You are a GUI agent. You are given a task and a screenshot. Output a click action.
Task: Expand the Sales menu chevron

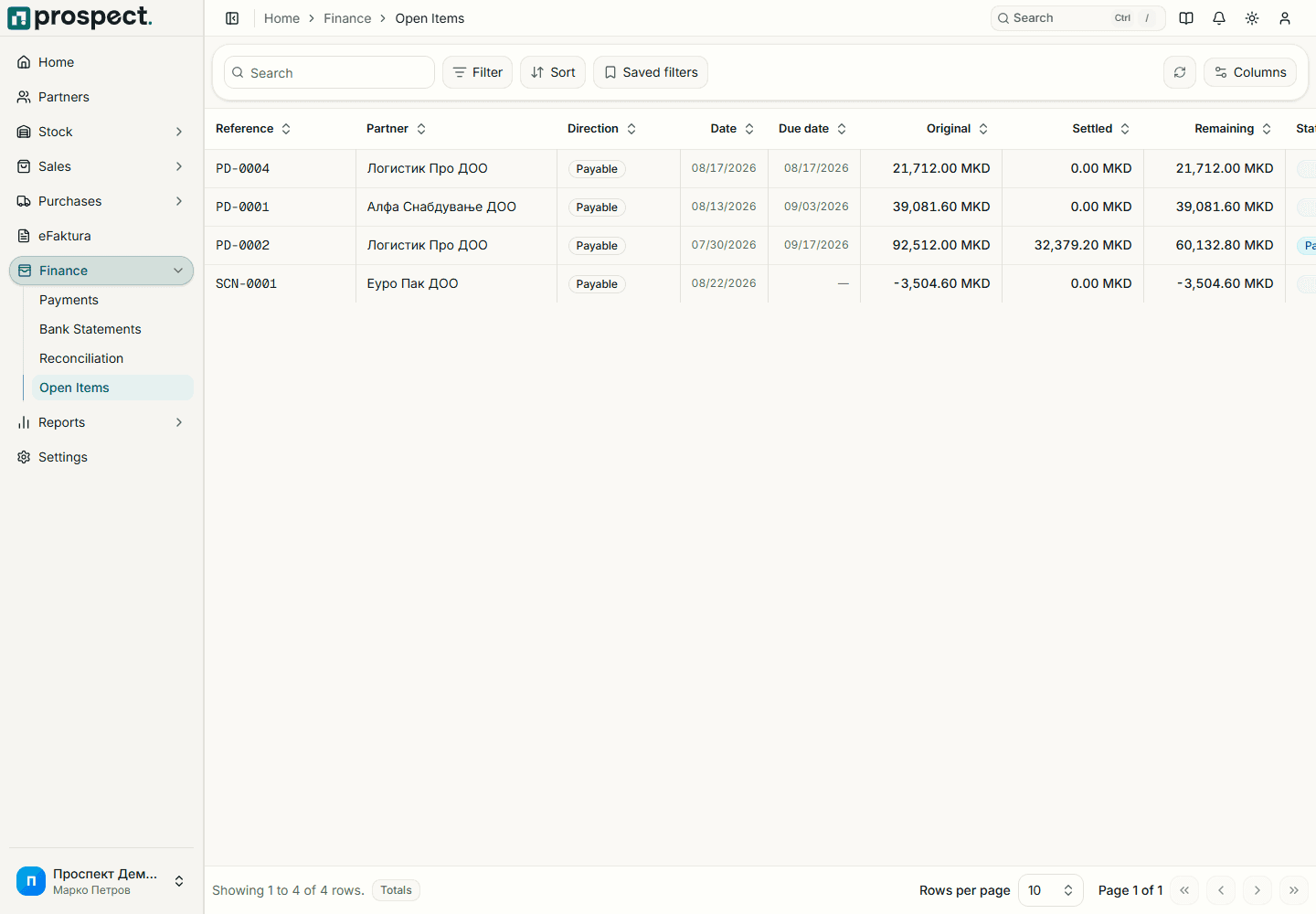pyautogui.click(x=179, y=166)
